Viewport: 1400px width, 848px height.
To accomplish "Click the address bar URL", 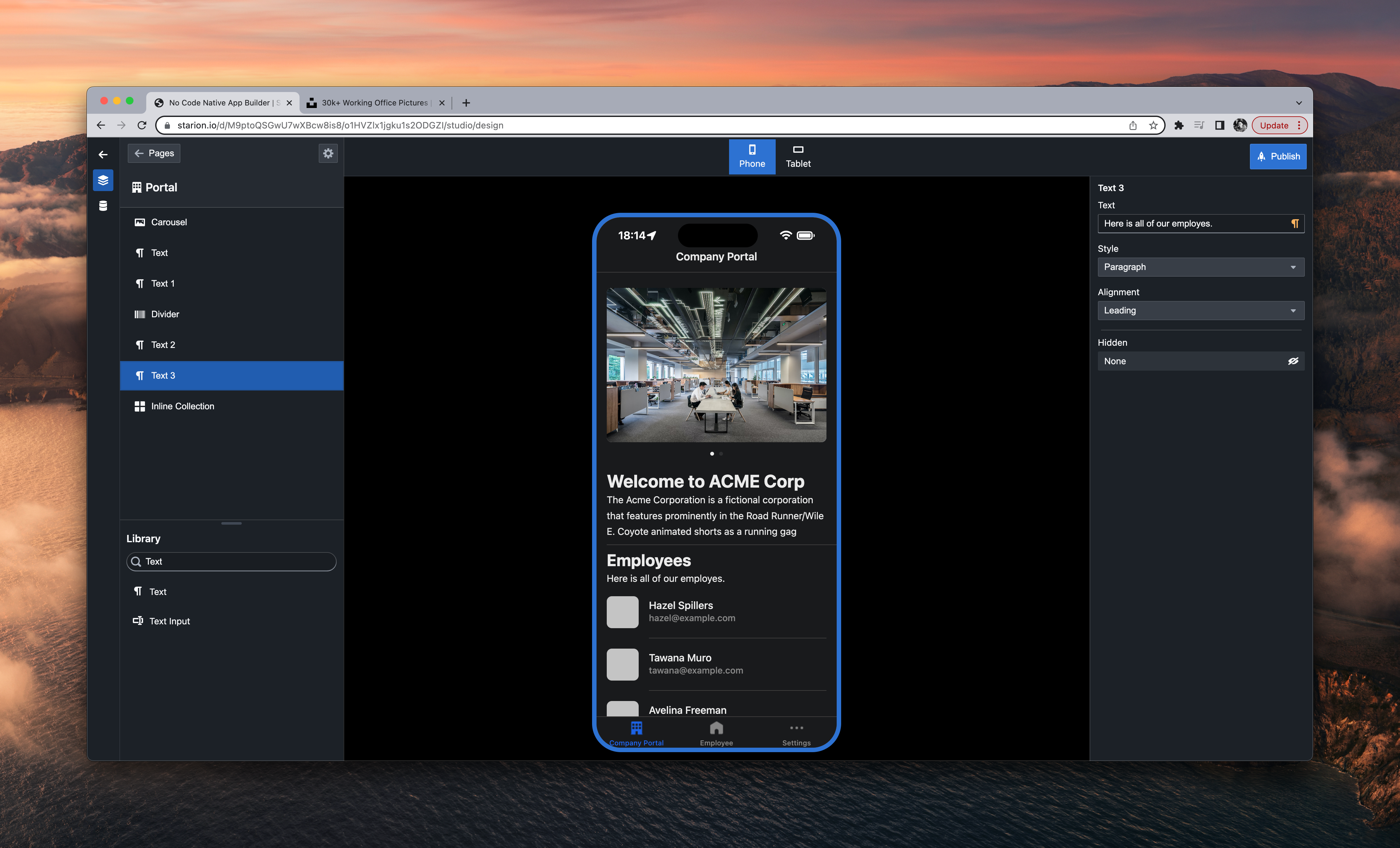I will [x=340, y=125].
